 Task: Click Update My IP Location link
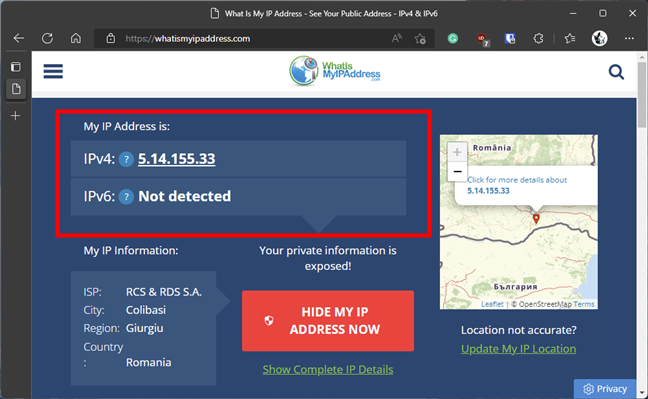tap(518, 349)
